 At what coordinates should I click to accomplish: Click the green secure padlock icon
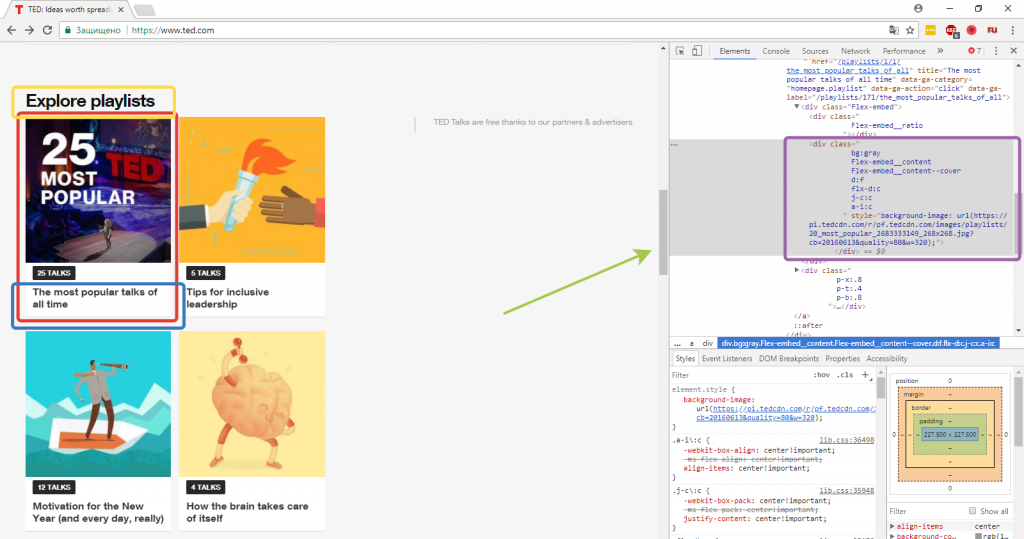click(x=67, y=30)
